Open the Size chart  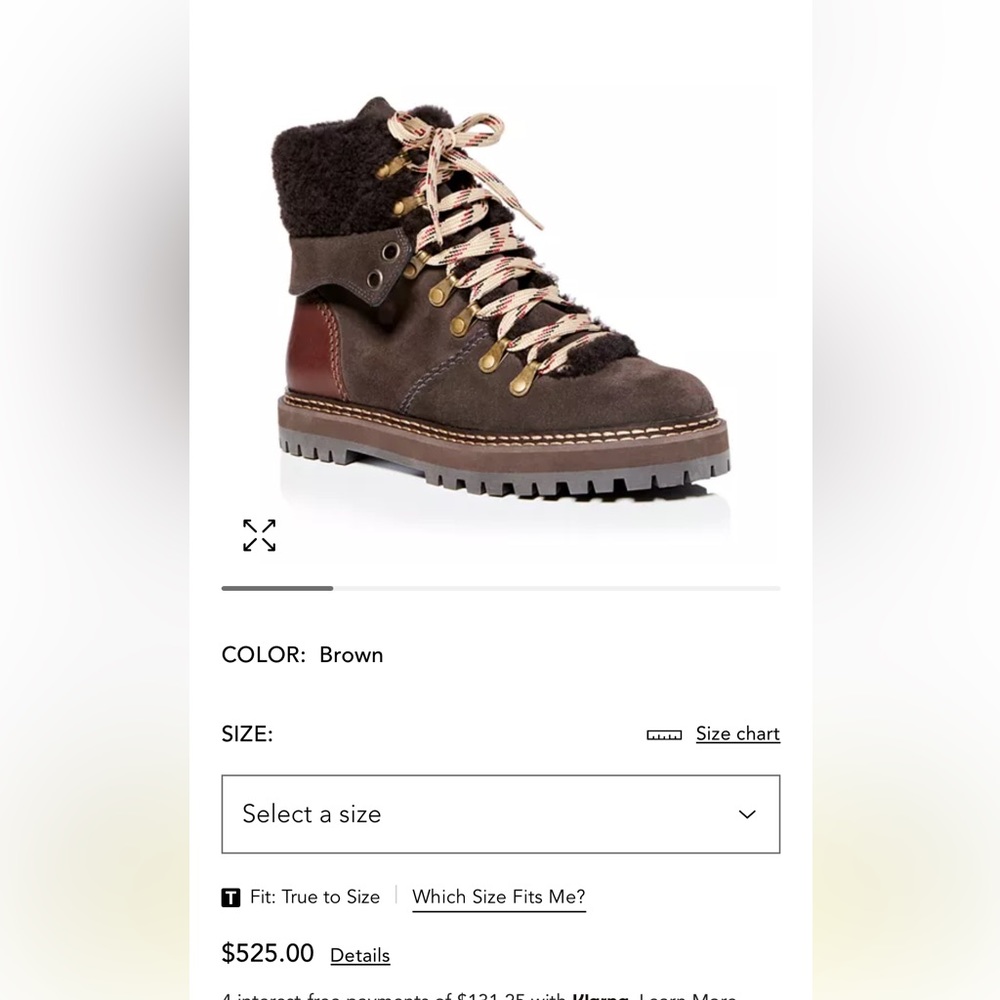[x=737, y=733]
